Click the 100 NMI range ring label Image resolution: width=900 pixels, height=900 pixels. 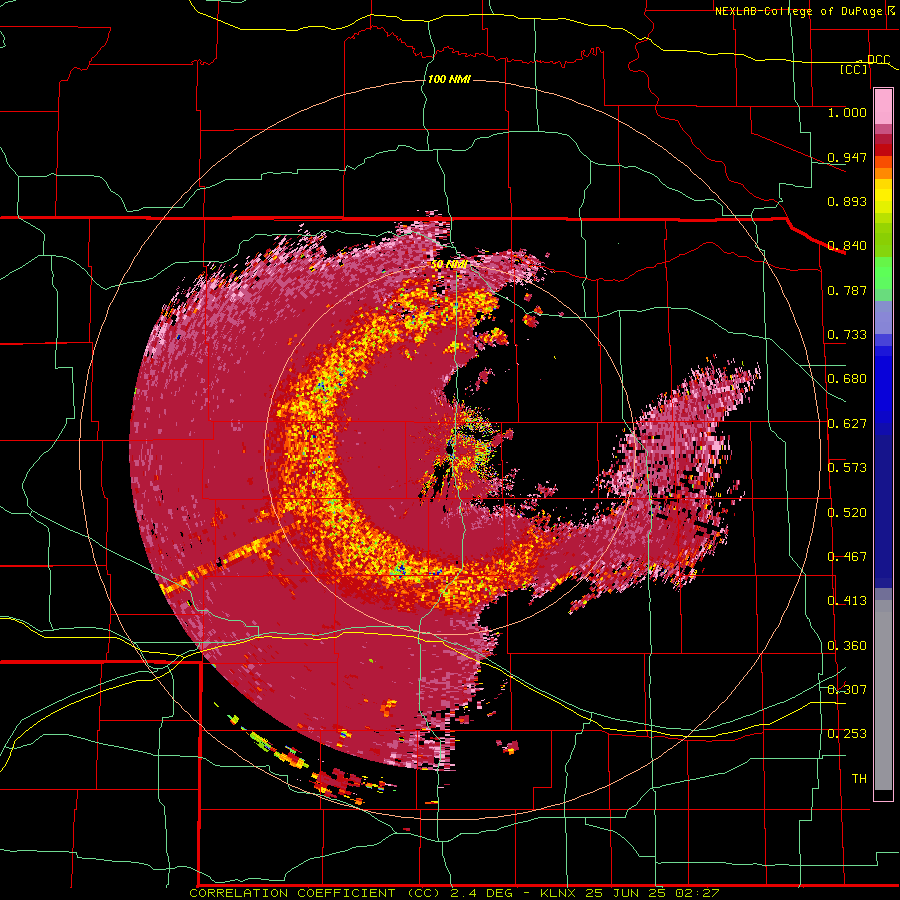click(x=449, y=79)
